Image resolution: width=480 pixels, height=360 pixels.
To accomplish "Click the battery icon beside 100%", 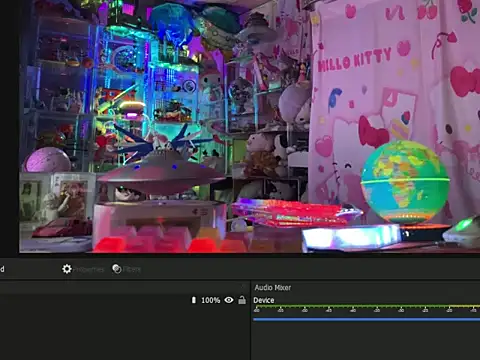I will pyautogui.click(x=194, y=300).
